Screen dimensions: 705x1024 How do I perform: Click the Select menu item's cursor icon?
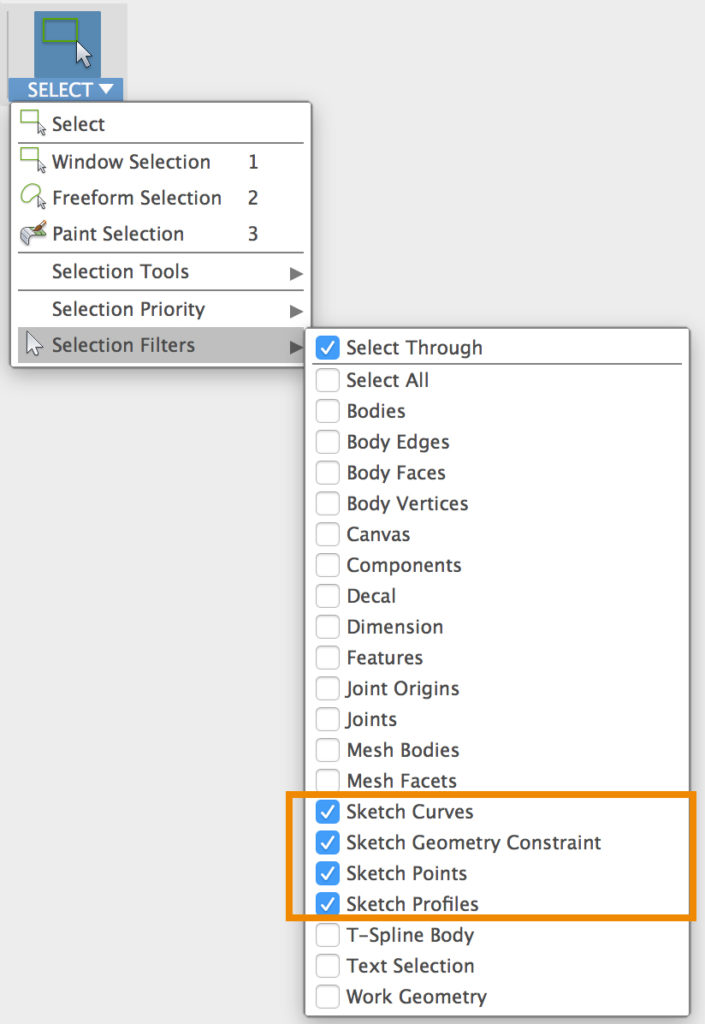[30, 124]
